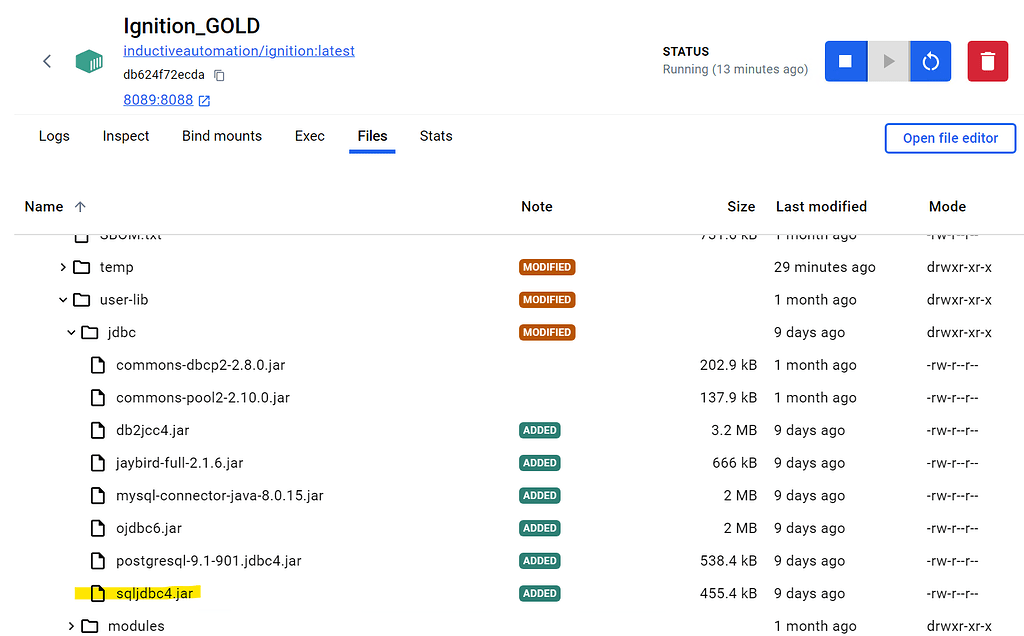
Task: Open the inductiveautomation/ignition:latest image link
Action: tap(239, 50)
